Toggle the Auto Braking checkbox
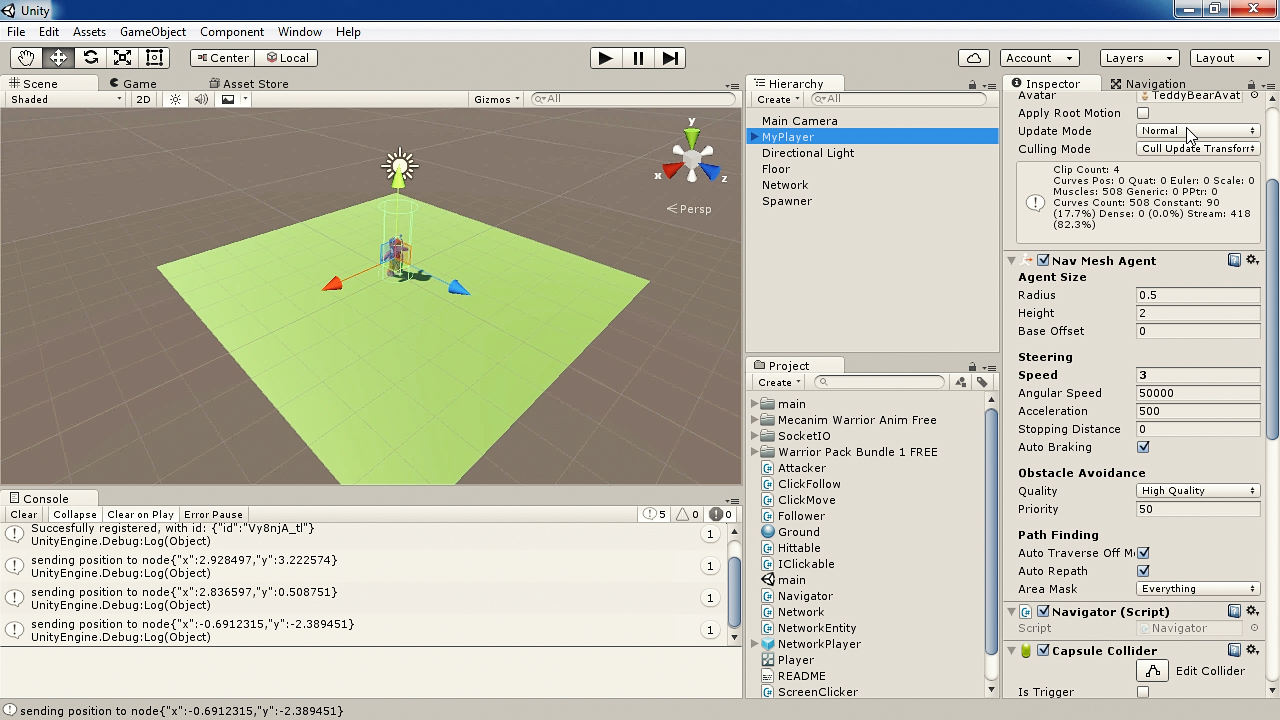 point(1141,447)
